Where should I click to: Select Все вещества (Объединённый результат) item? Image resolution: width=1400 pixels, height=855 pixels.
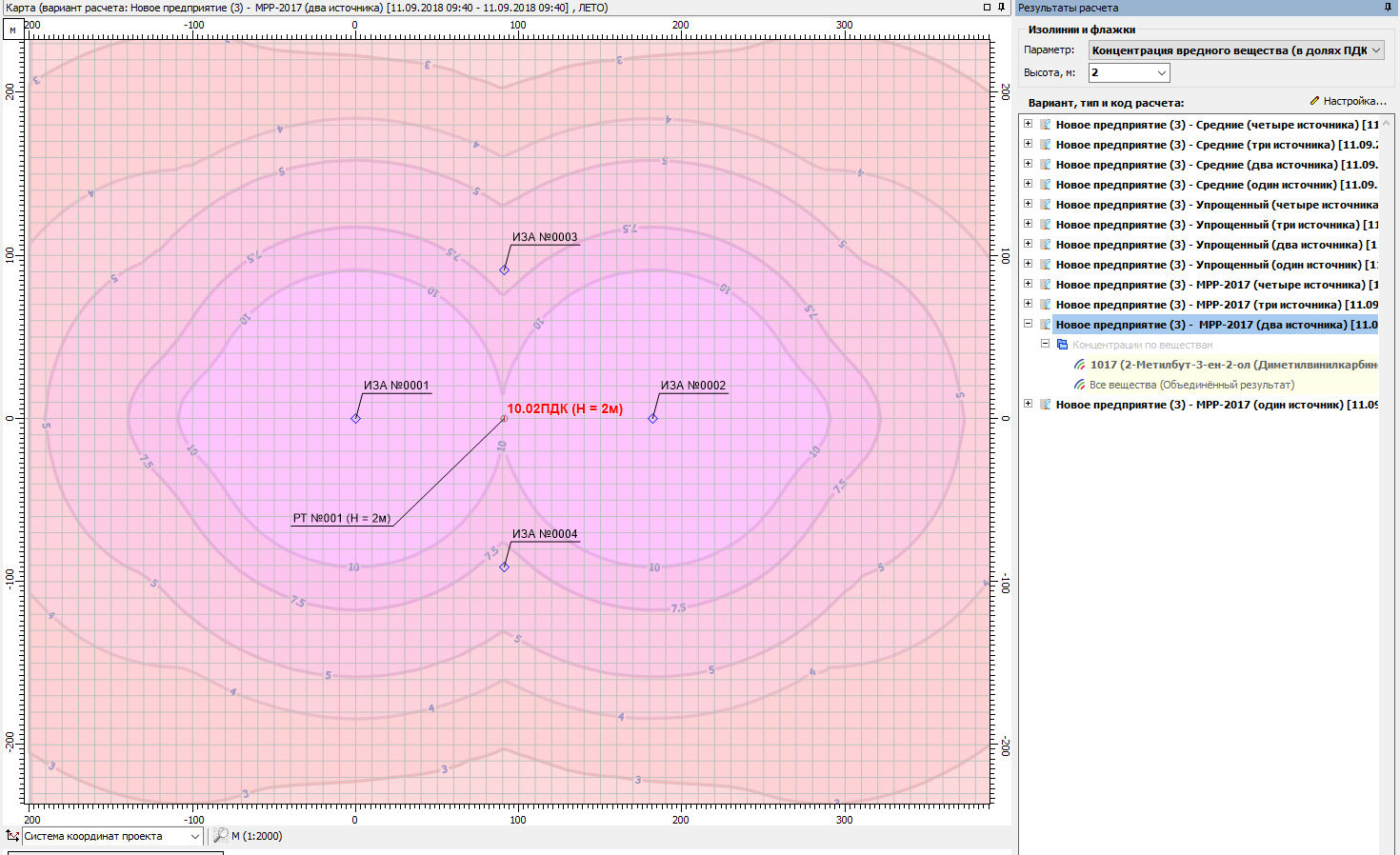pos(1191,385)
